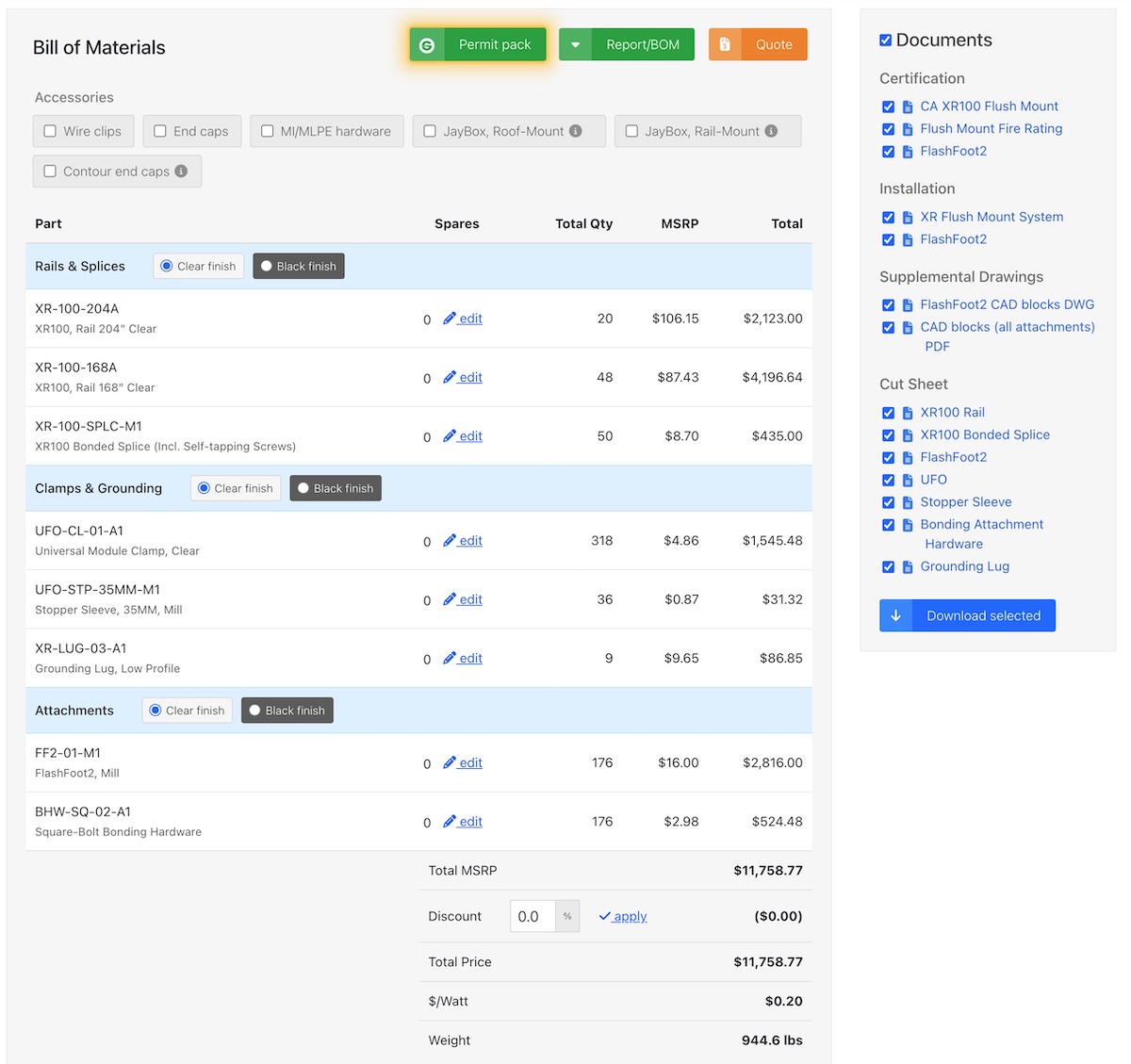Click the Permit pack G icon
Image resolution: width=1131 pixels, height=1064 pixels.
pos(427,45)
